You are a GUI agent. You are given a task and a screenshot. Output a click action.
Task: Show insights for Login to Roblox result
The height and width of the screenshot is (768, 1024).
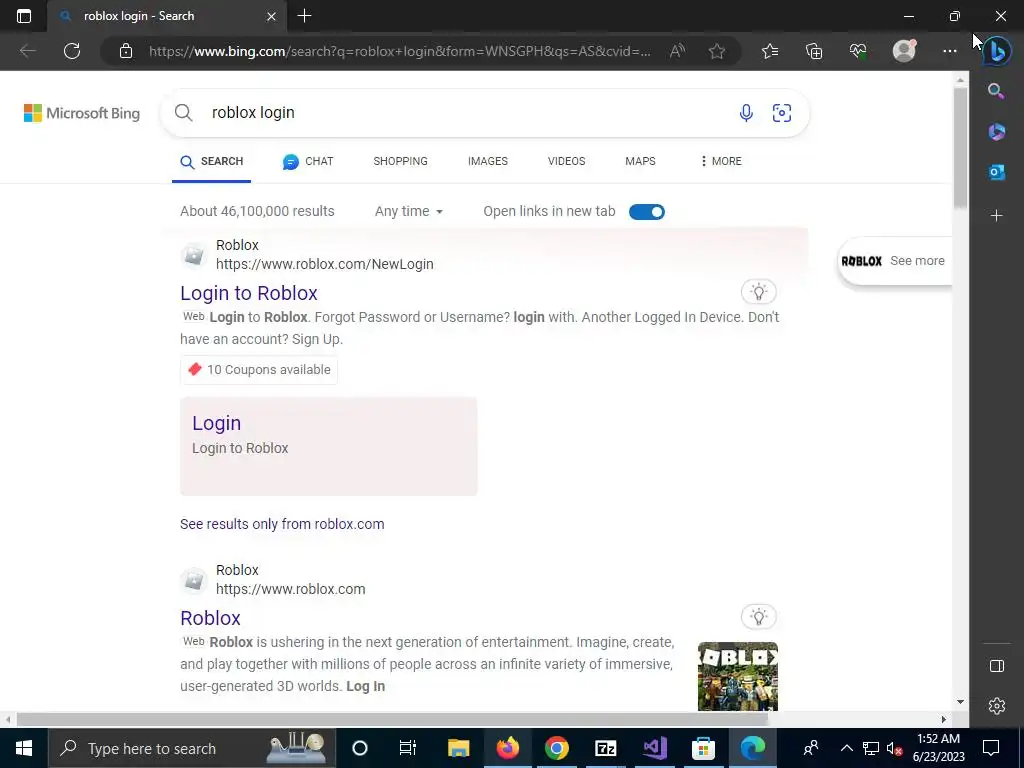pos(758,291)
